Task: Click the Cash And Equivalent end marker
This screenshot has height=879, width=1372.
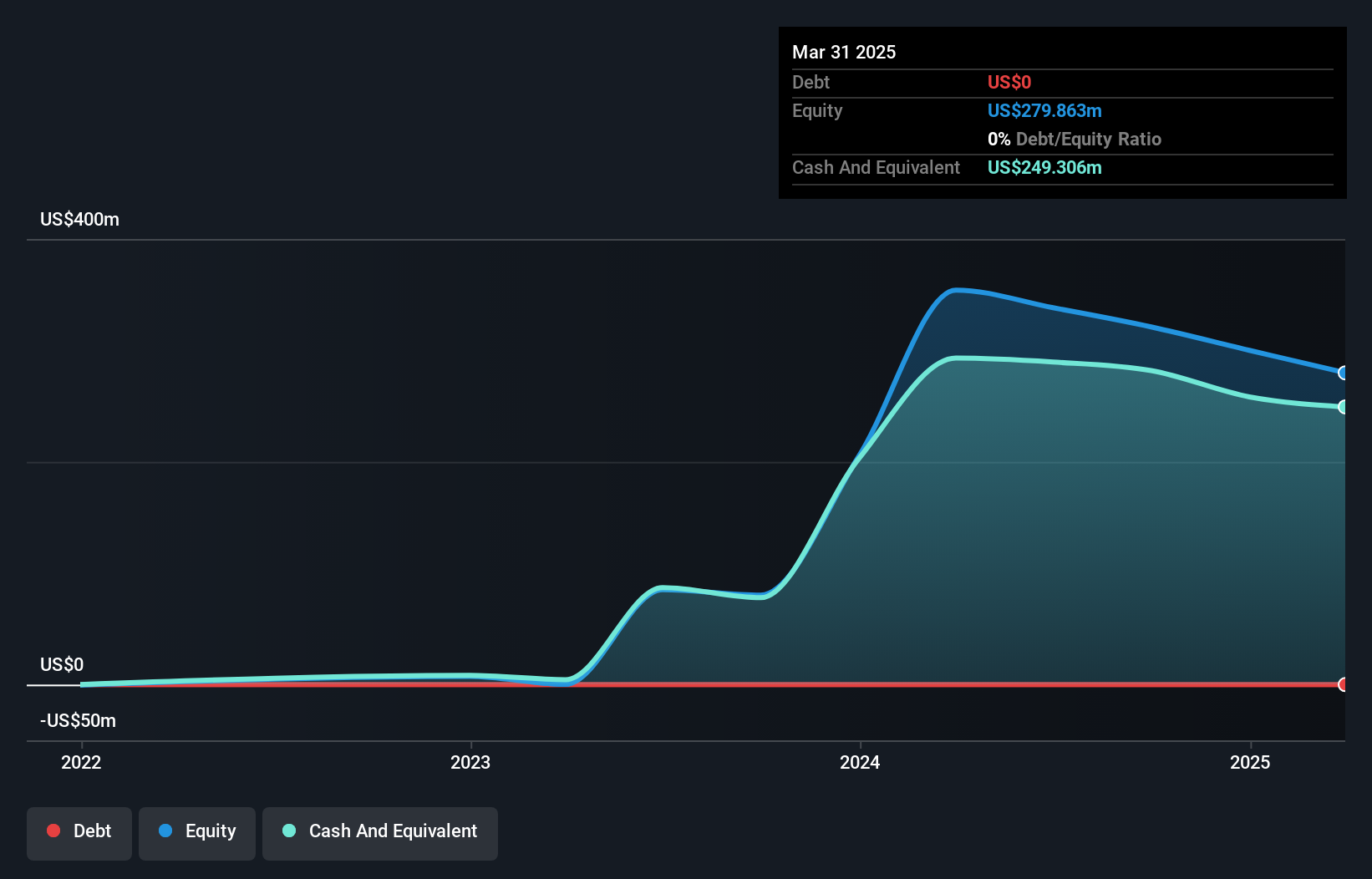Action: click(1343, 407)
